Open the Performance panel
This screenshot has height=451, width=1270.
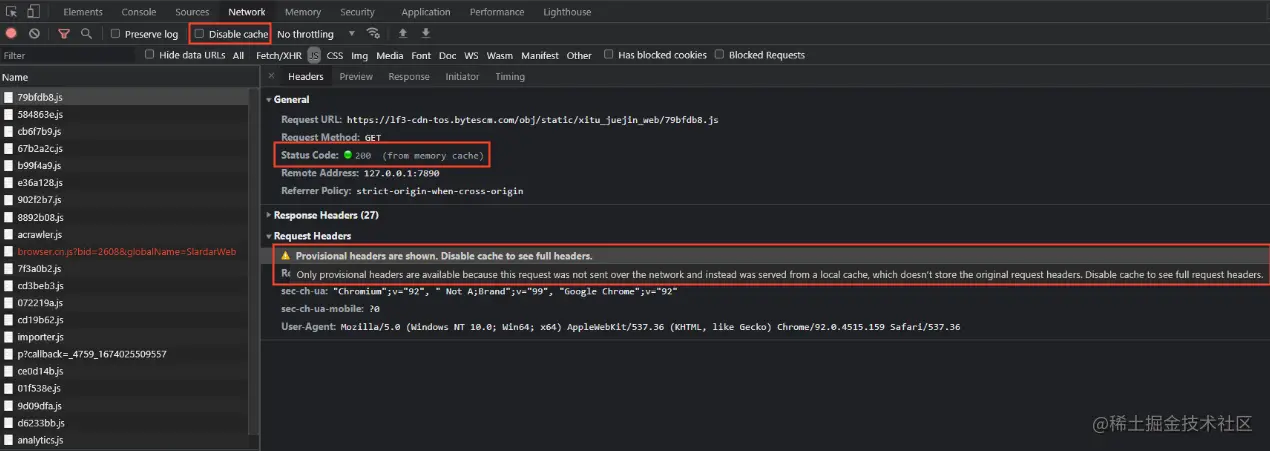click(497, 12)
